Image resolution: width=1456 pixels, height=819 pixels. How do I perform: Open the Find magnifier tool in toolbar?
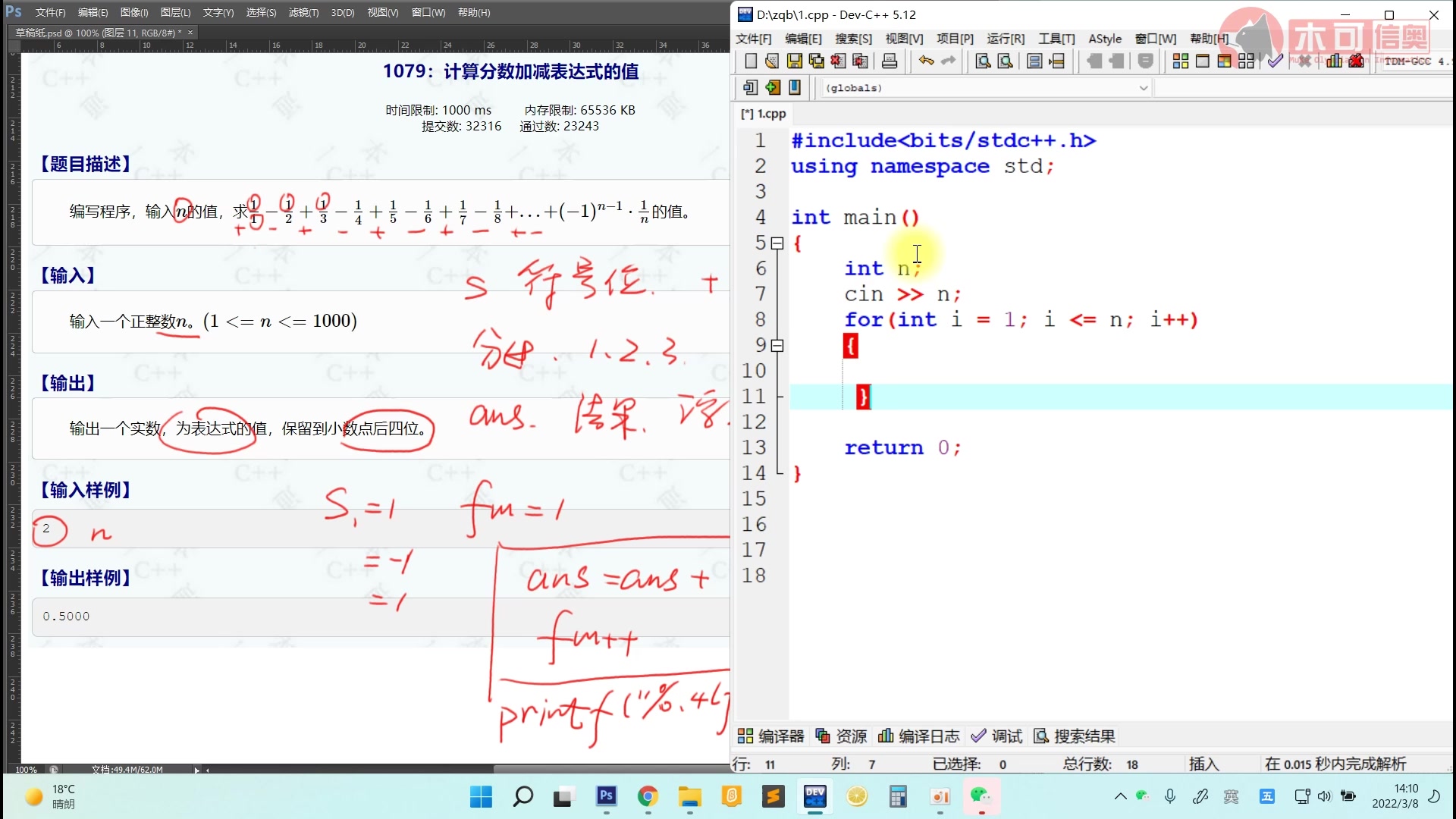983,61
